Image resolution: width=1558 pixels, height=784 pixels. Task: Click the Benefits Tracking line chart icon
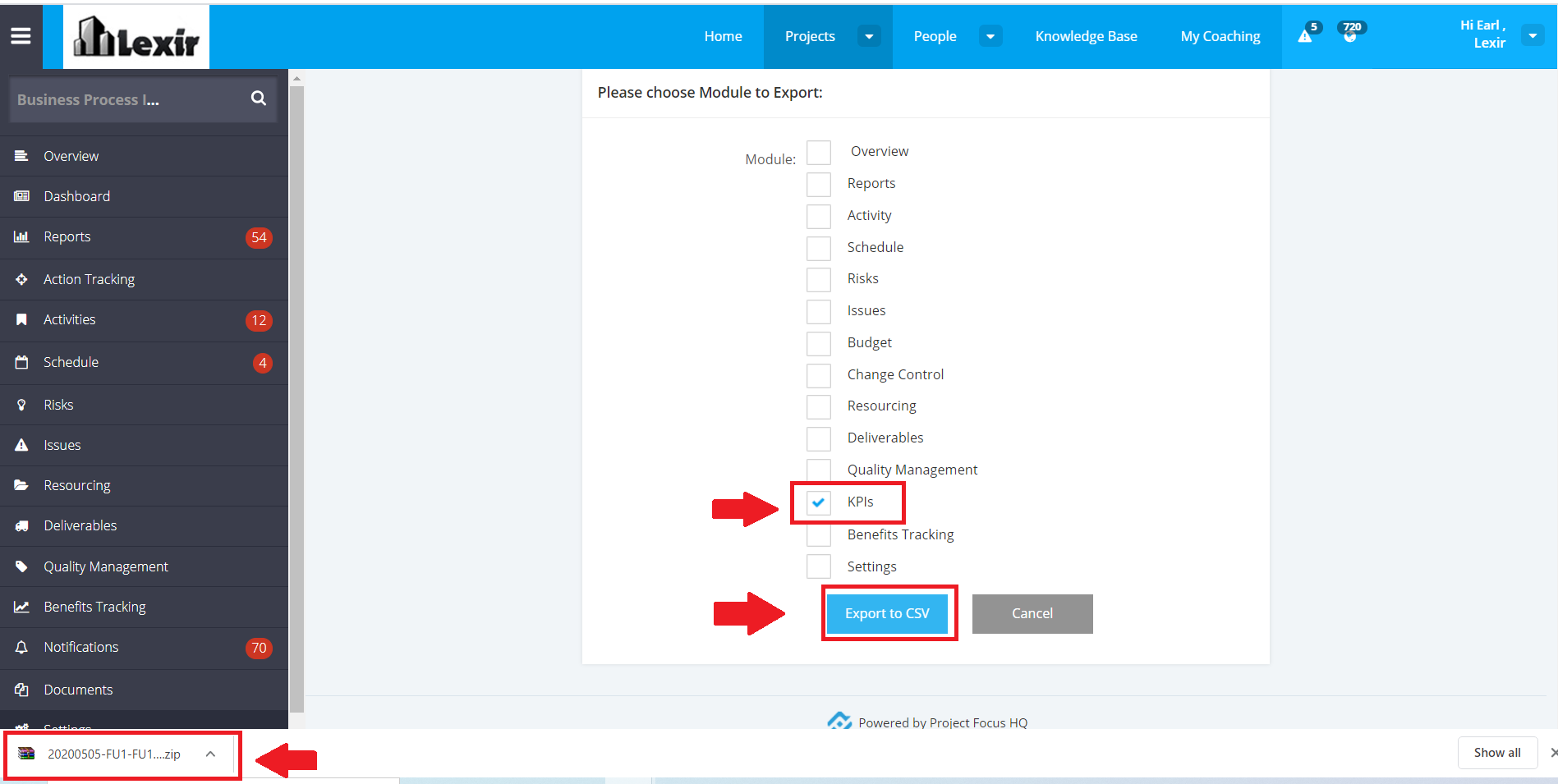21,607
